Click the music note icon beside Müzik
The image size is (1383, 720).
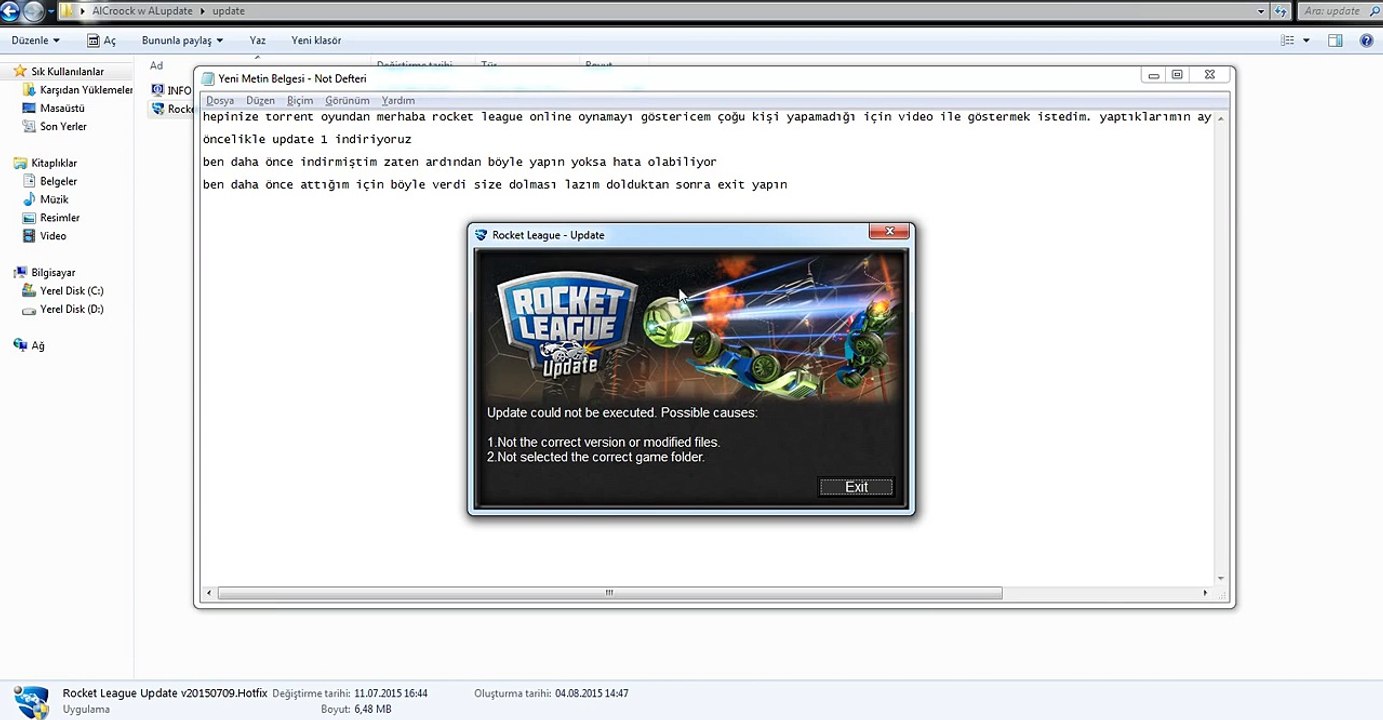[x=30, y=199]
